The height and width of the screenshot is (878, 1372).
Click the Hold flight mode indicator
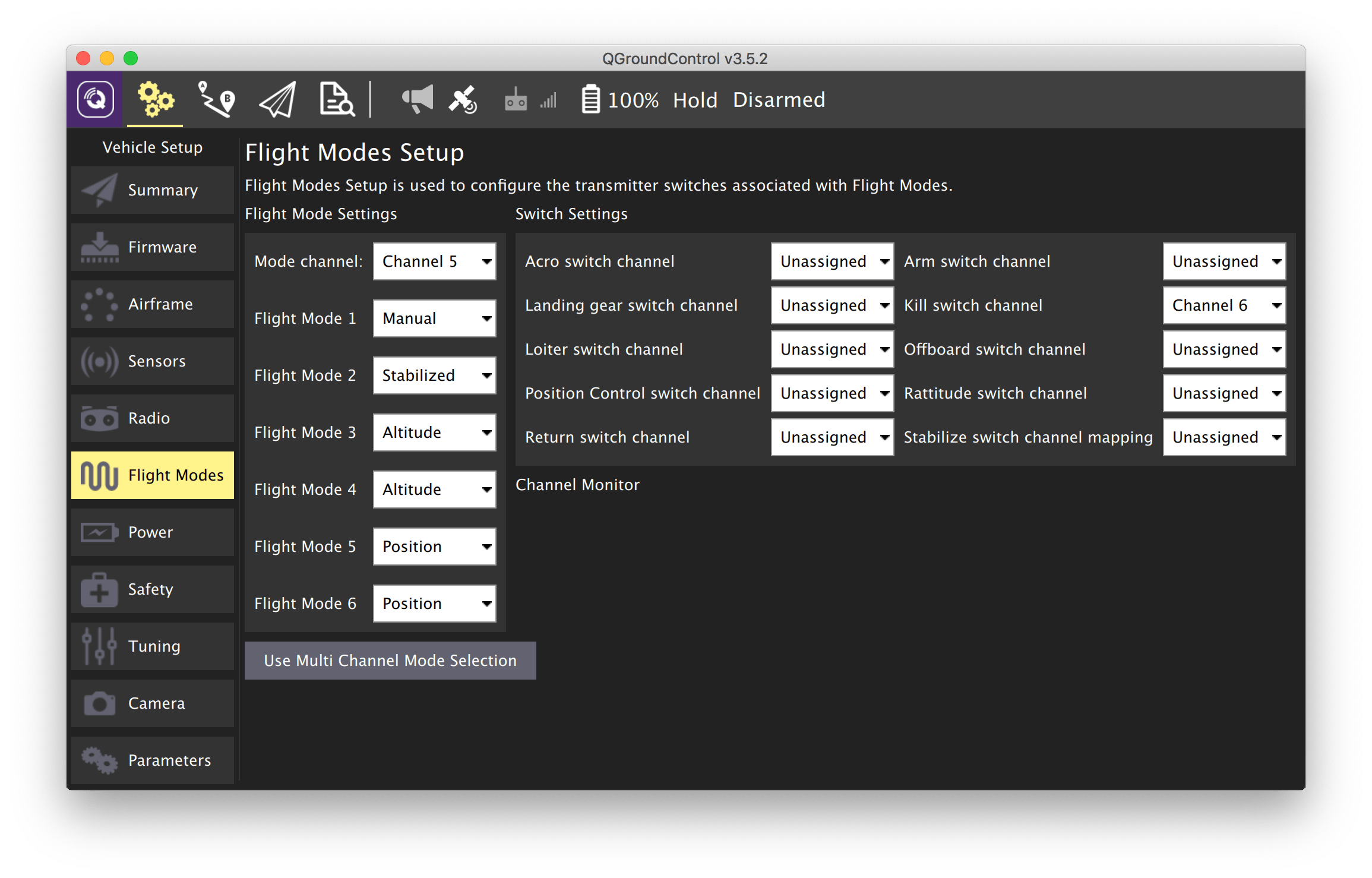(x=695, y=100)
